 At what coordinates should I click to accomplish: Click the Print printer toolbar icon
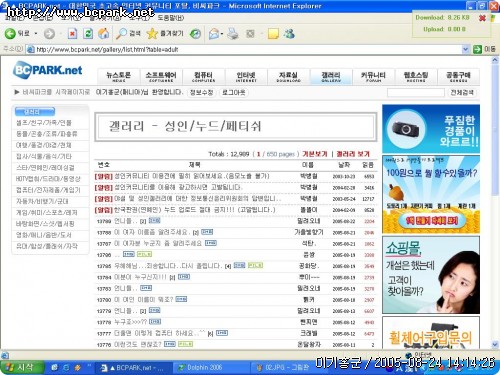tap(233, 34)
